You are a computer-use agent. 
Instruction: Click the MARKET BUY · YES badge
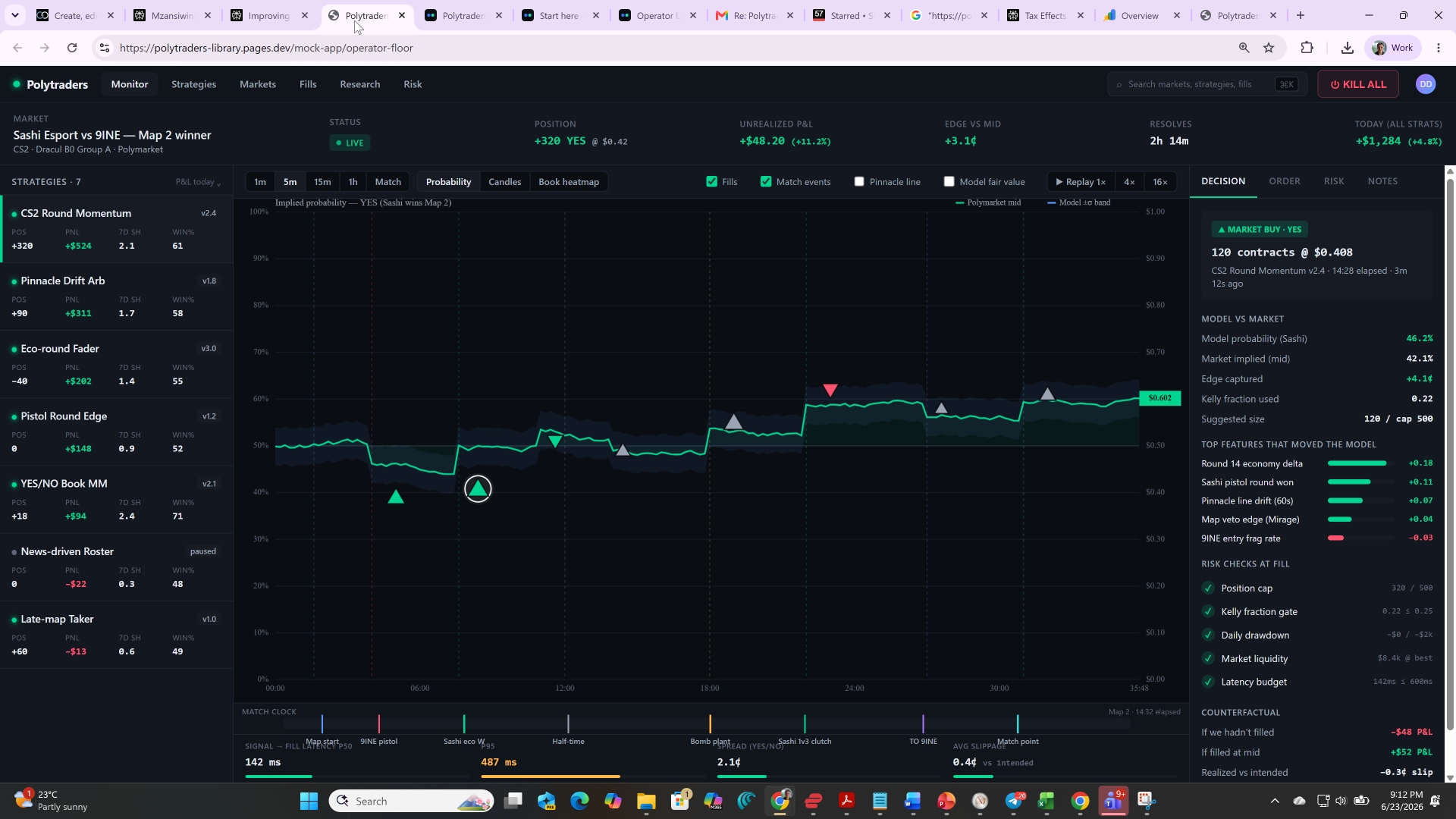[x=1260, y=229]
